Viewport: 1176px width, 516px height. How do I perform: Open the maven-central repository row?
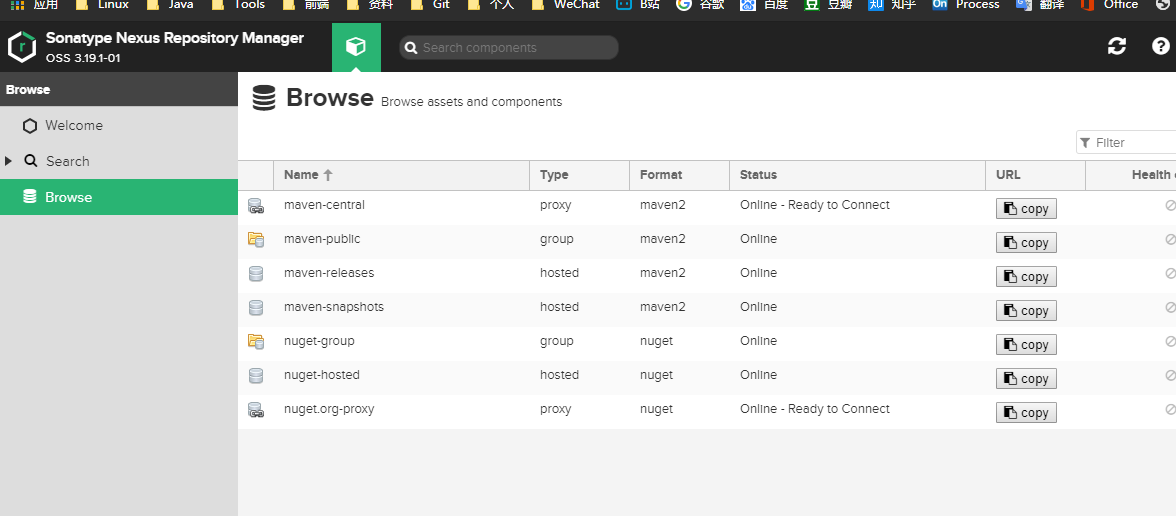tap(706, 208)
